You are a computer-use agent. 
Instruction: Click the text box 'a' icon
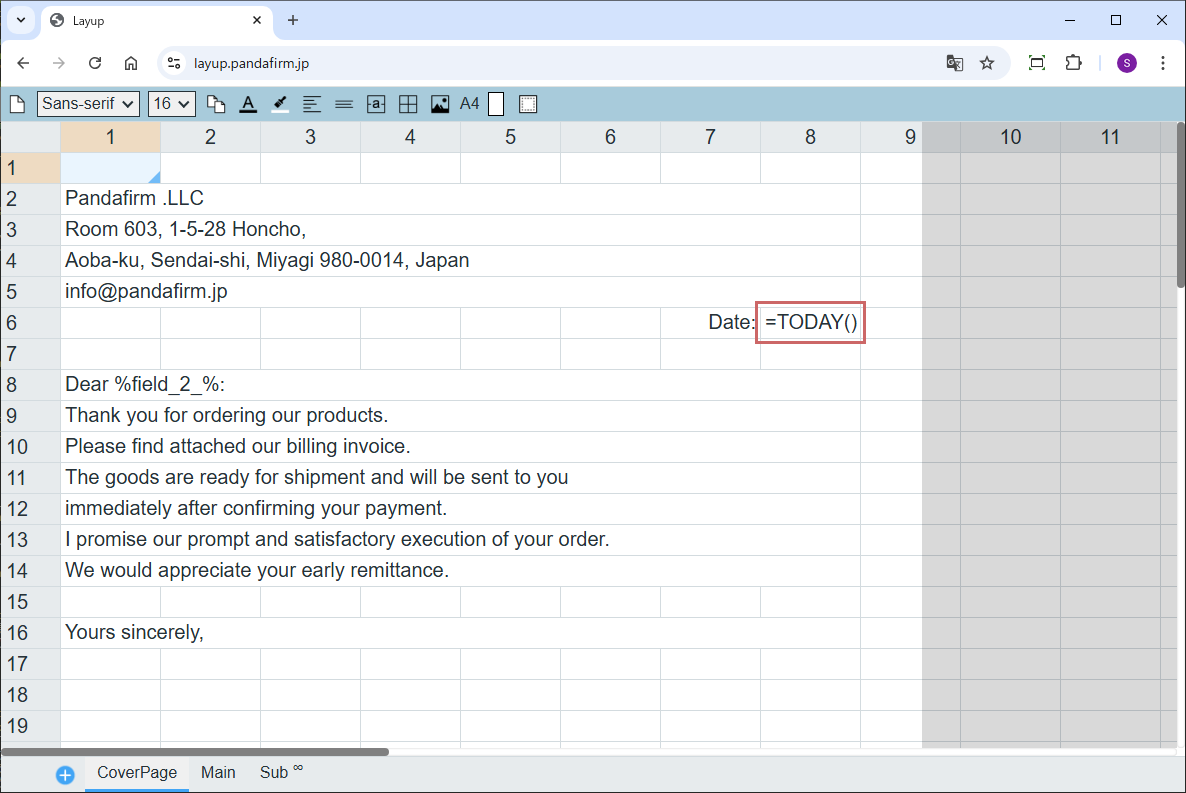[x=376, y=104]
